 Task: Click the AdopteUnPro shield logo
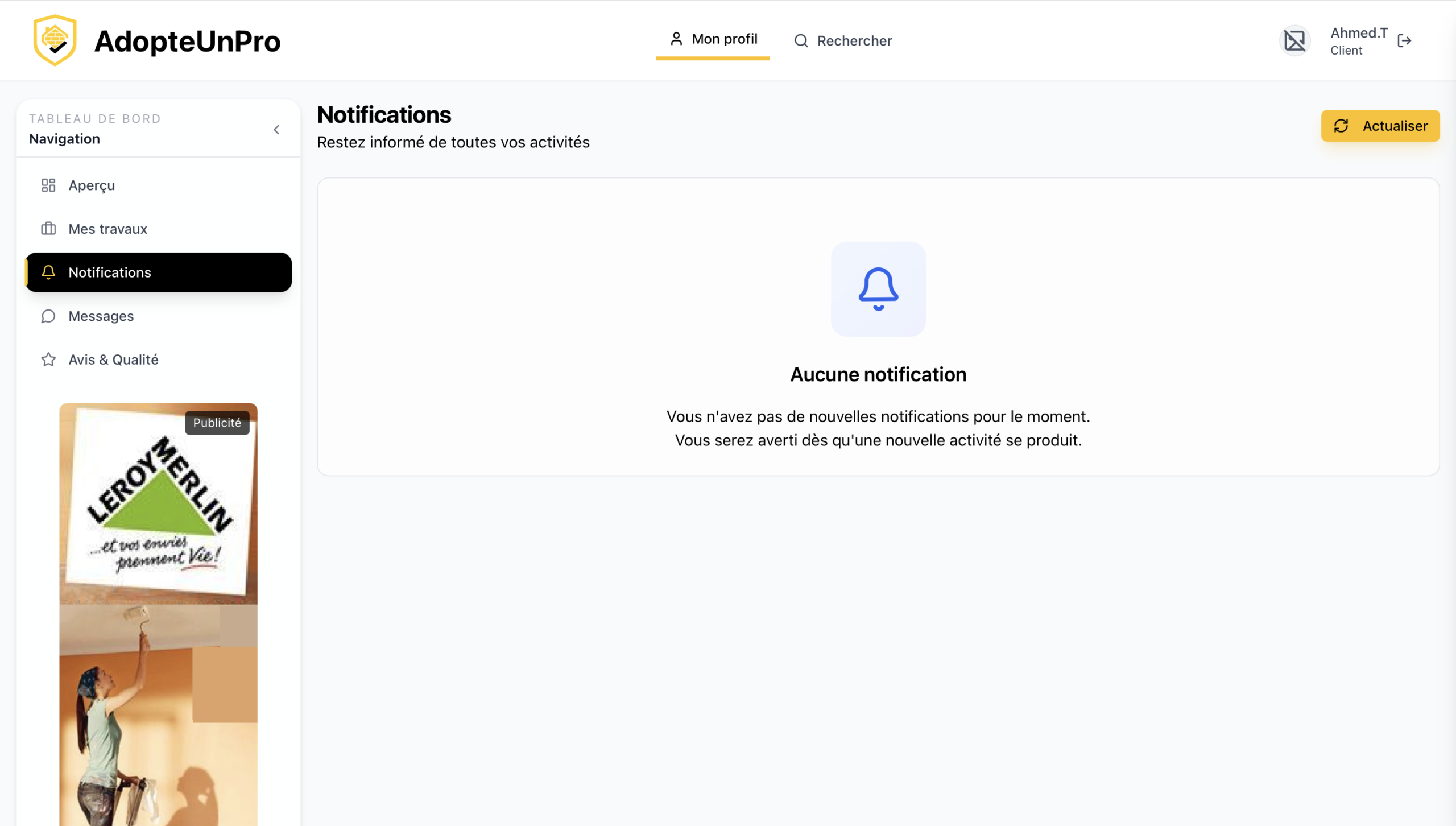click(x=55, y=40)
